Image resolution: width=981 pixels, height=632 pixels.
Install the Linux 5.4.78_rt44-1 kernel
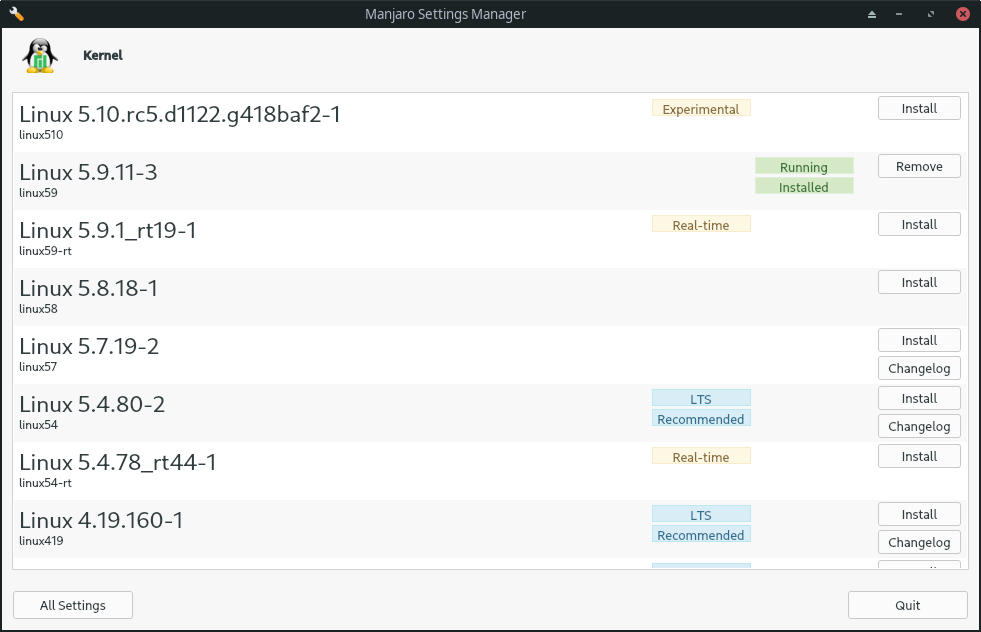click(x=919, y=457)
